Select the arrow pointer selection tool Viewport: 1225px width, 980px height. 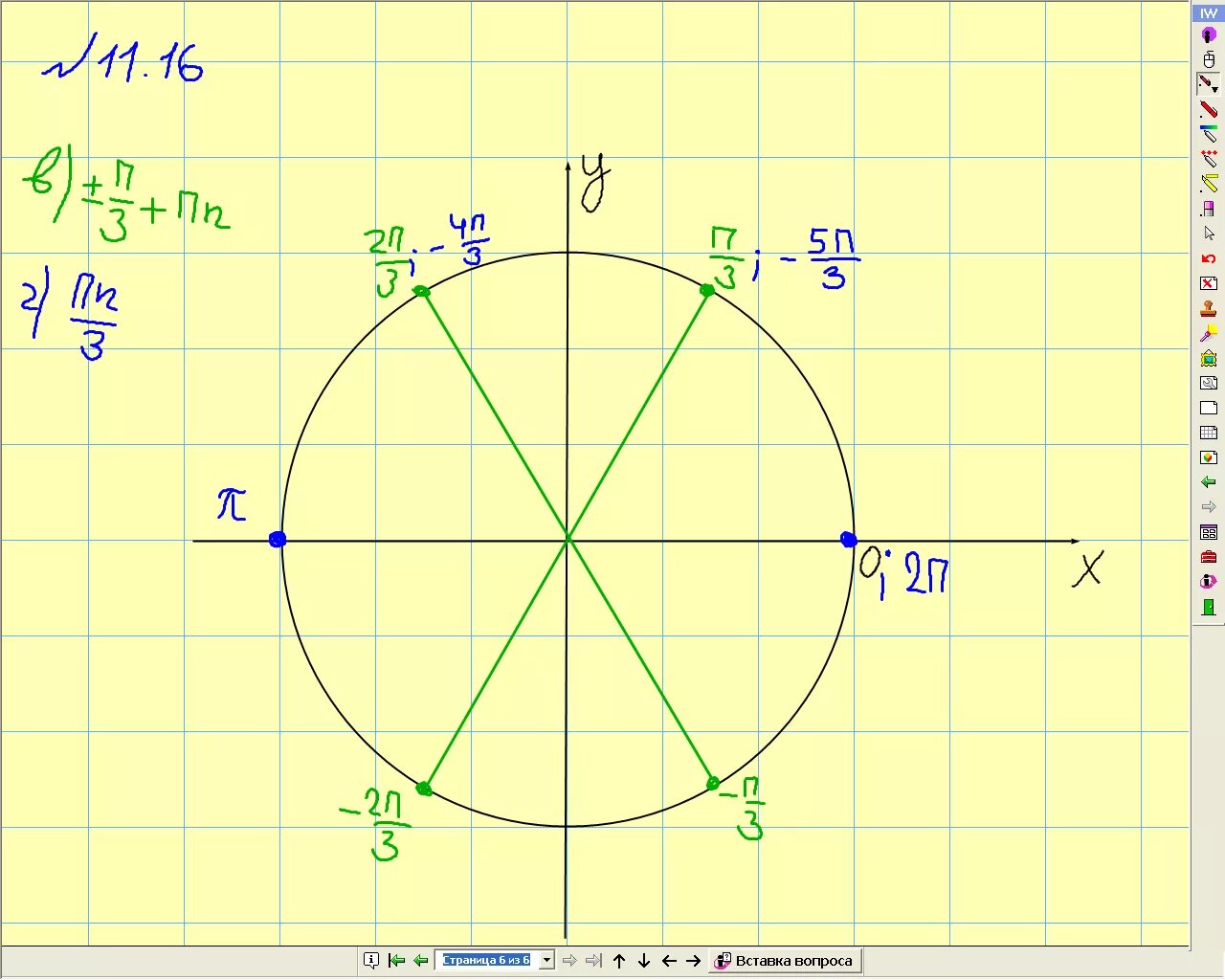coord(1209,234)
